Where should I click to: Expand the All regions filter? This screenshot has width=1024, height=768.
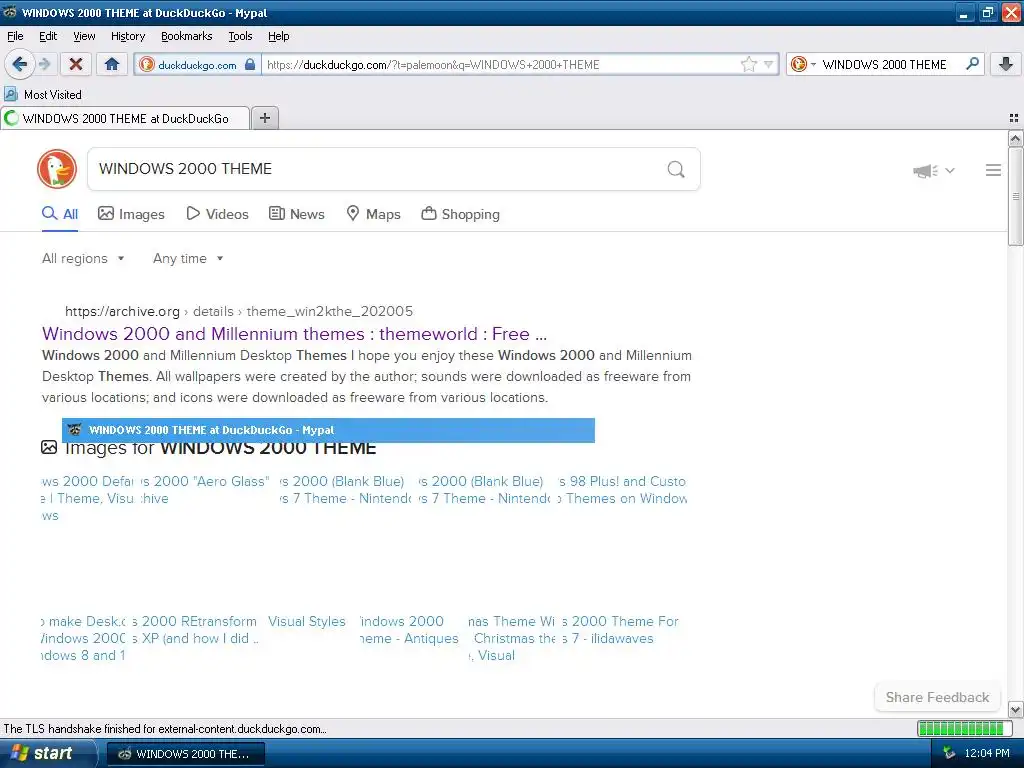83,259
